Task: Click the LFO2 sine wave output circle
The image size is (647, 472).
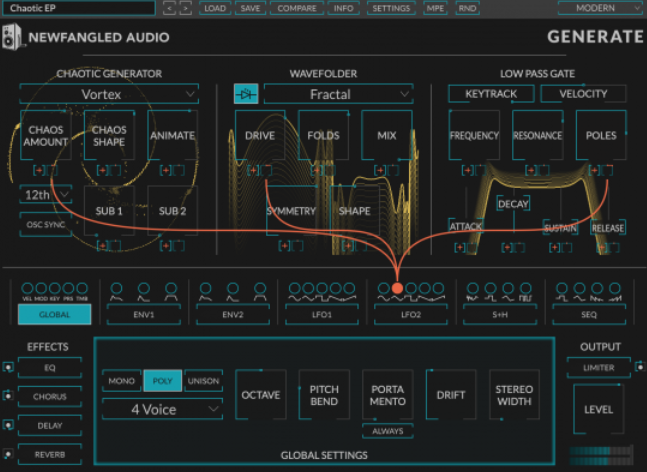Action: pos(384,288)
